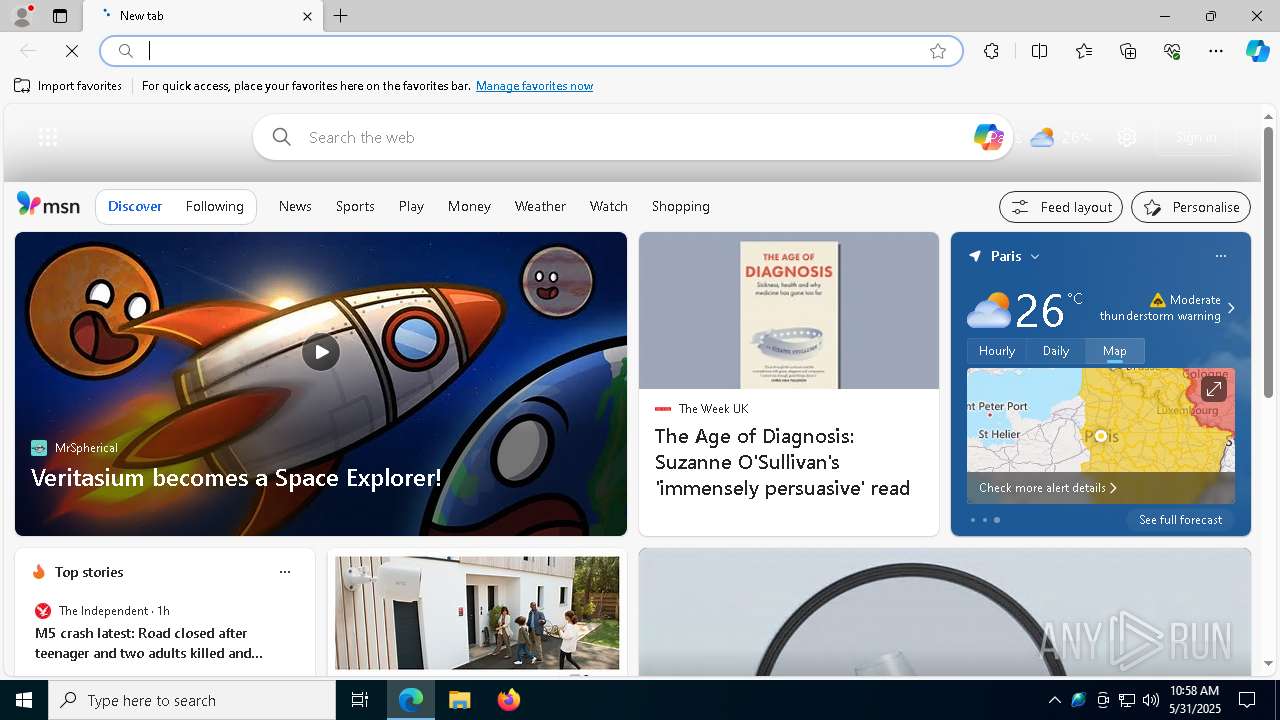Open the Play section
1280x720 pixels.
coord(411,206)
